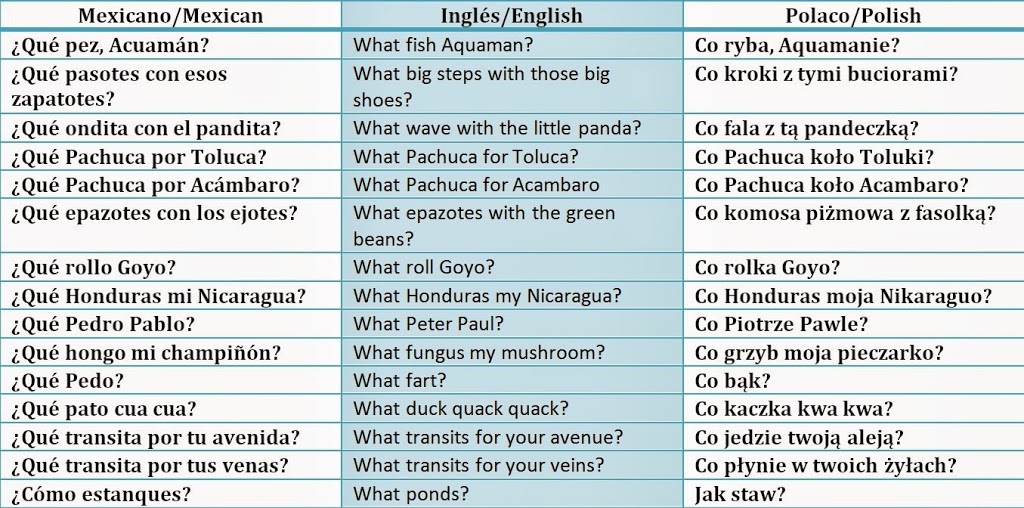
Task: Click the Inglés/English column header
Action: click(512, 15)
